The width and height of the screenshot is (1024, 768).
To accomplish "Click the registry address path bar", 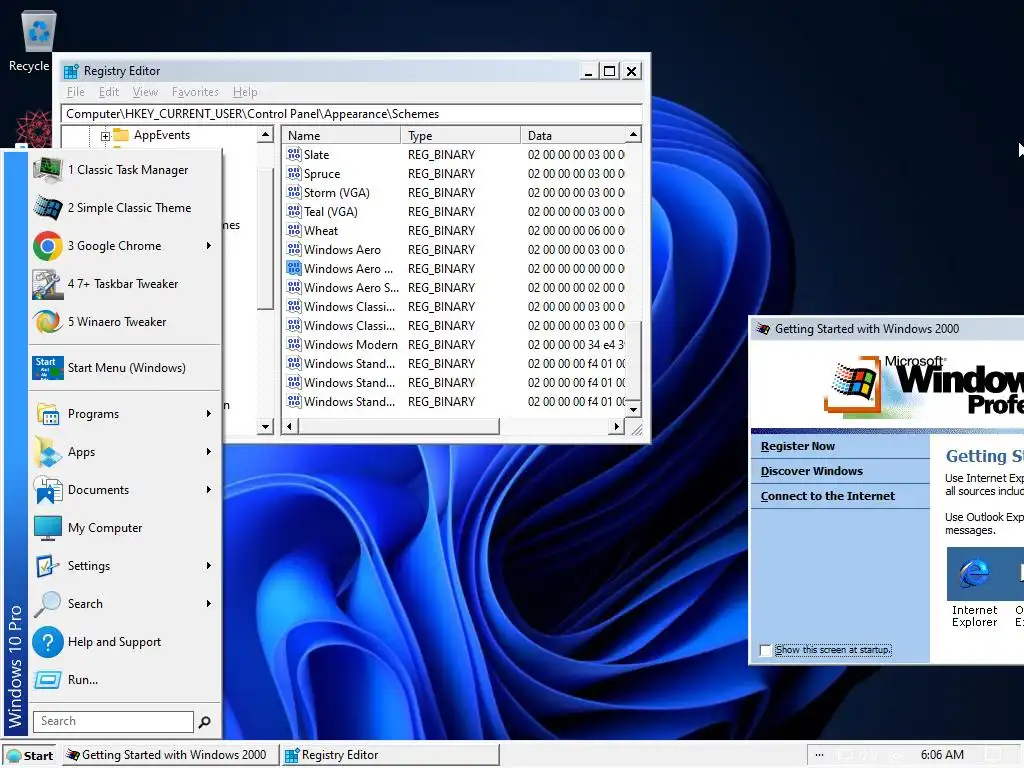I will click(x=351, y=114).
